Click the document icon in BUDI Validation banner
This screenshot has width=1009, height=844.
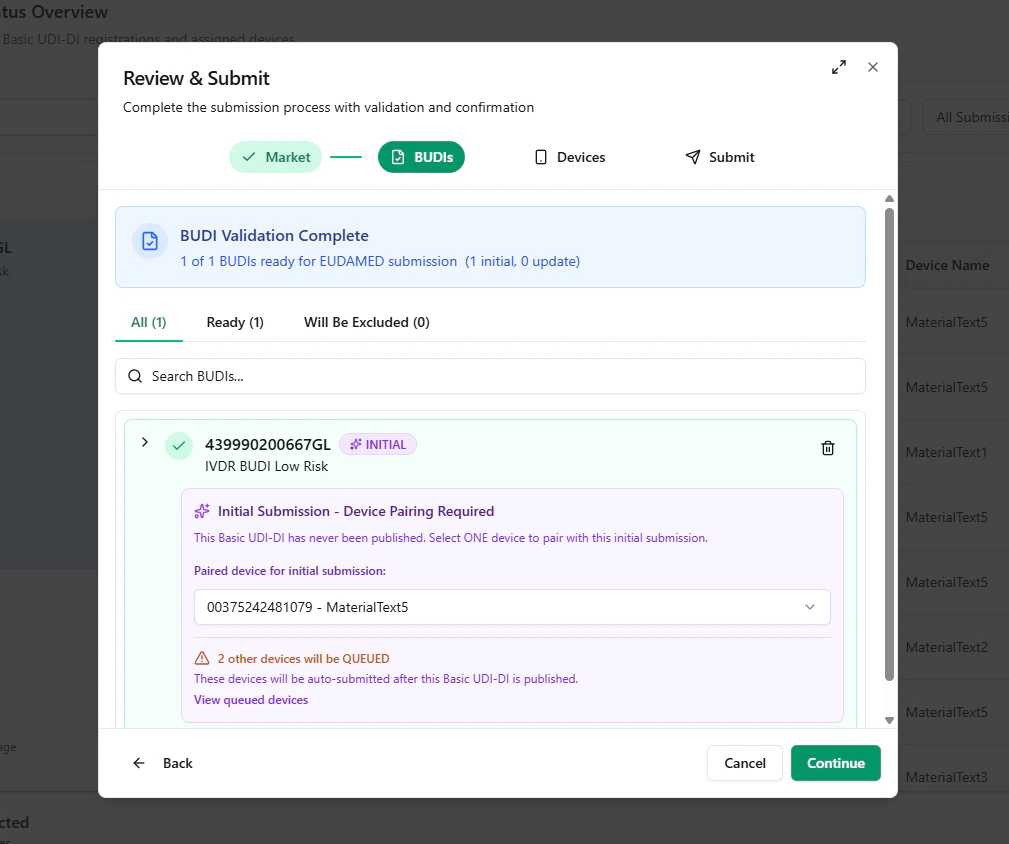click(149, 242)
